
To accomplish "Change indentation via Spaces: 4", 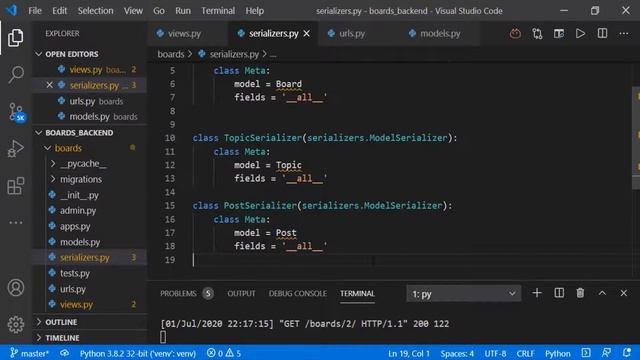I will coord(457,353).
